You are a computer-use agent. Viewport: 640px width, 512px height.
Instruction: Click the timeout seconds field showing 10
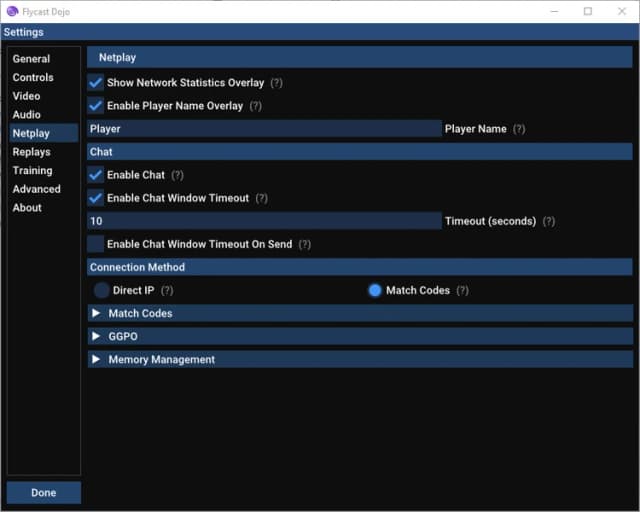(264, 221)
